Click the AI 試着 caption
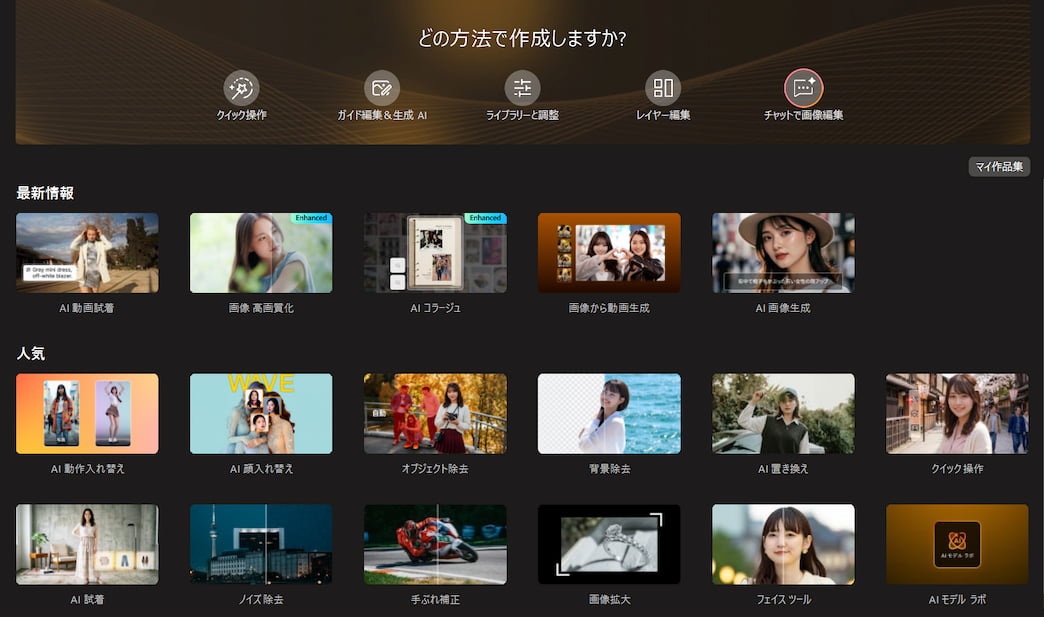Image resolution: width=1044 pixels, height=617 pixels. tap(87, 600)
